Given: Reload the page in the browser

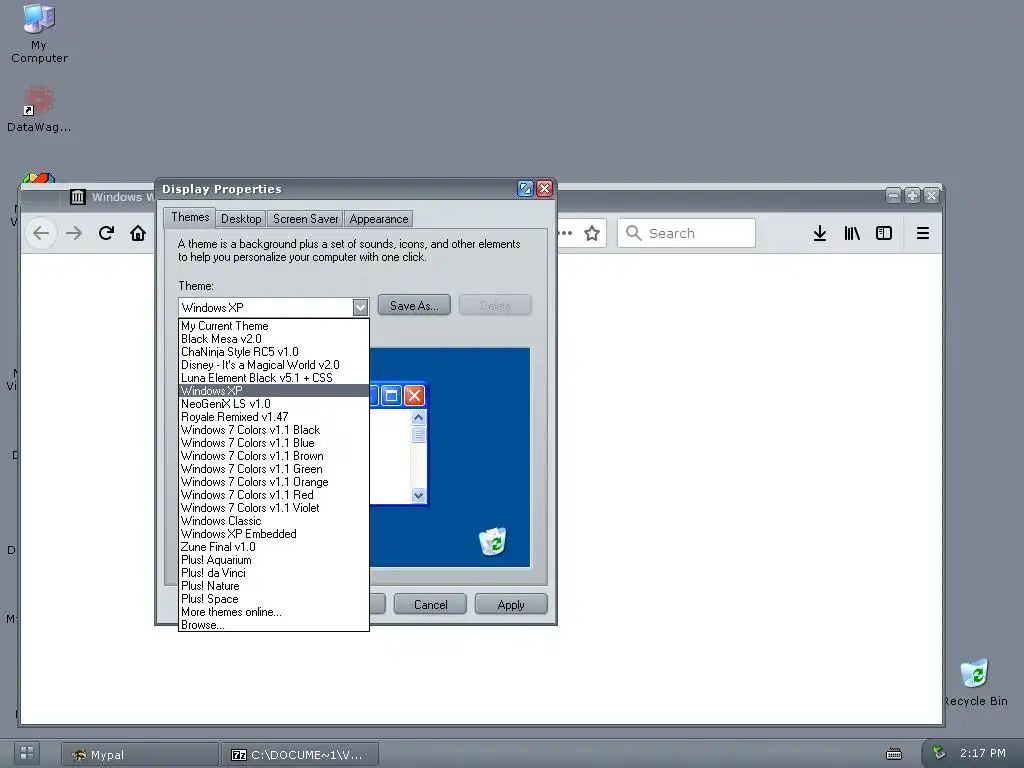Looking at the screenshot, I should point(106,233).
